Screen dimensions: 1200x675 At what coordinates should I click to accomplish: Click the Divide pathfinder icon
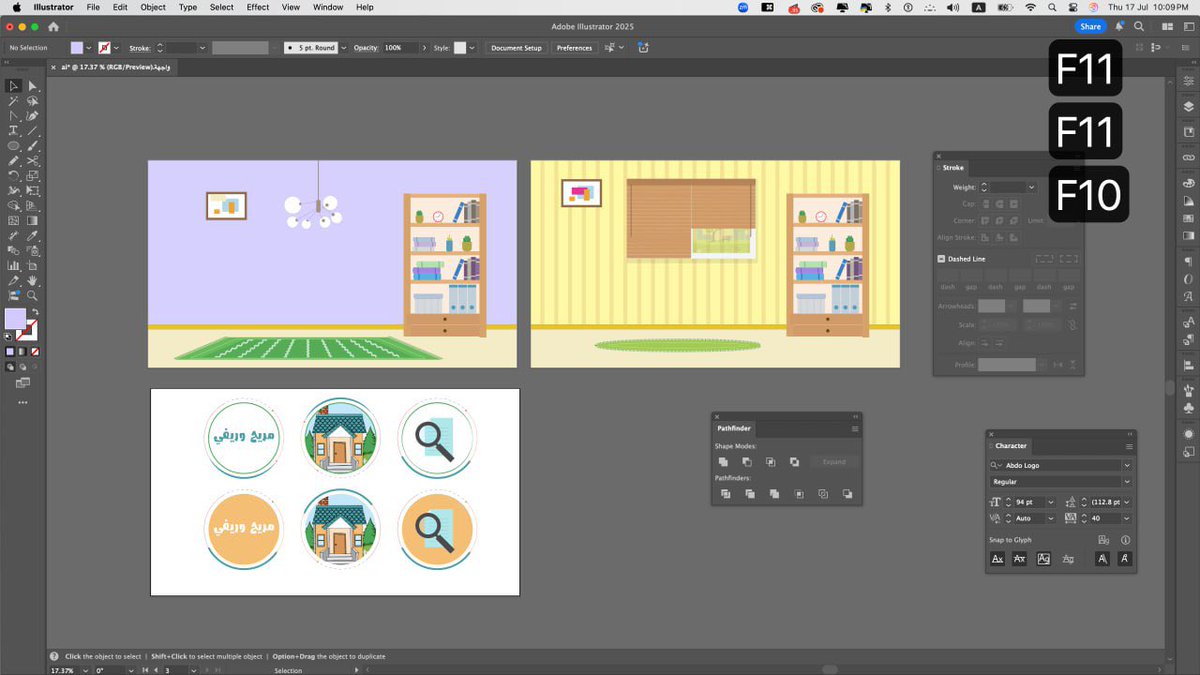[725, 494]
